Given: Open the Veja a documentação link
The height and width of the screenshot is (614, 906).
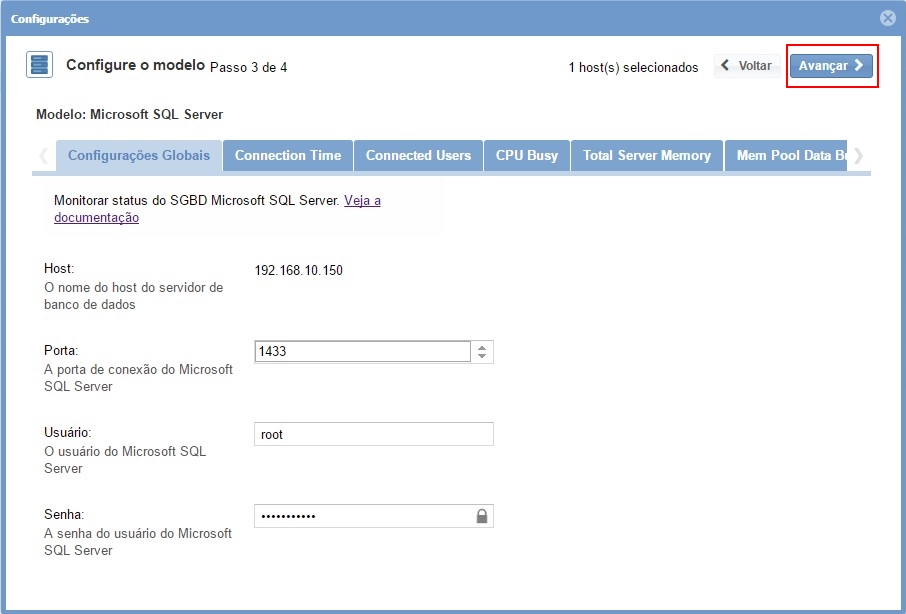Looking at the screenshot, I should click(x=362, y=201).
